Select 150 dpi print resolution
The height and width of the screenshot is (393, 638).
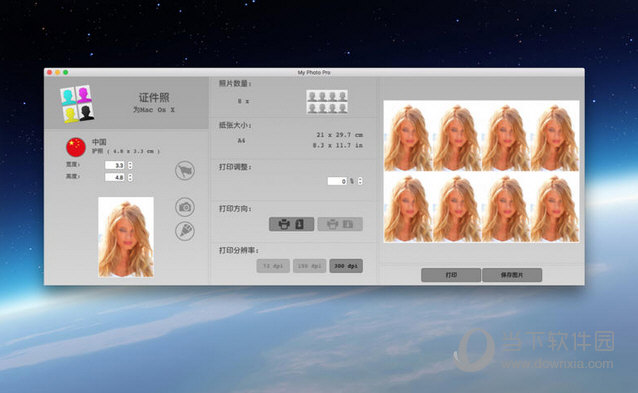click(x=310, y=266)
